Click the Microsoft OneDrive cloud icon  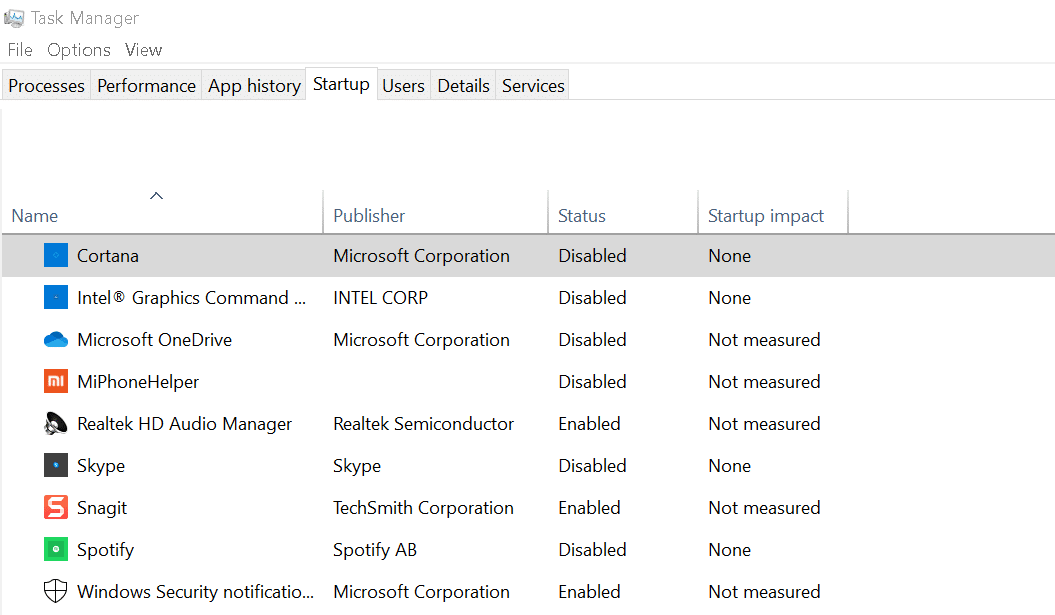coord(56,340)
